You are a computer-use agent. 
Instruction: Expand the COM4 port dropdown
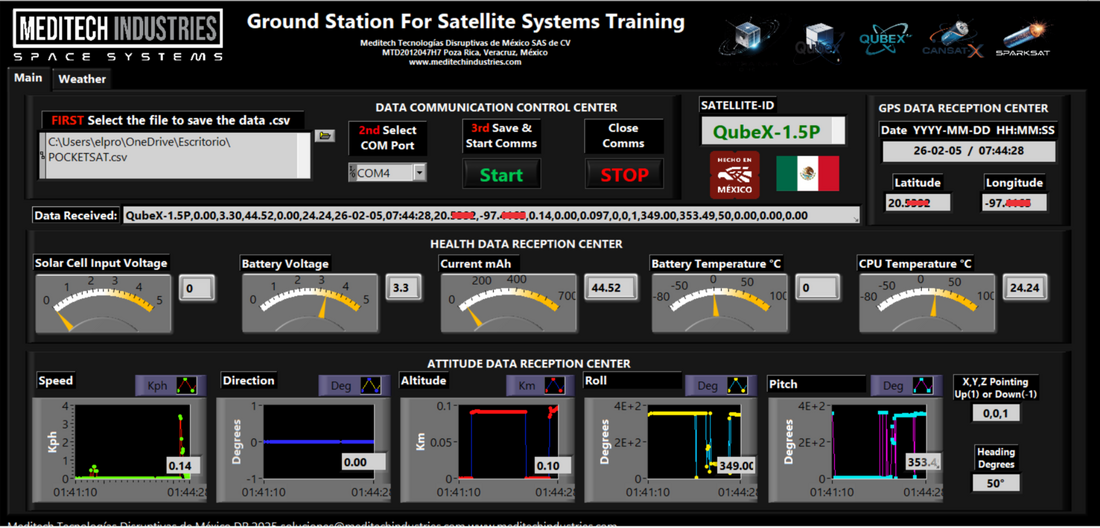(x=420, y=172)
